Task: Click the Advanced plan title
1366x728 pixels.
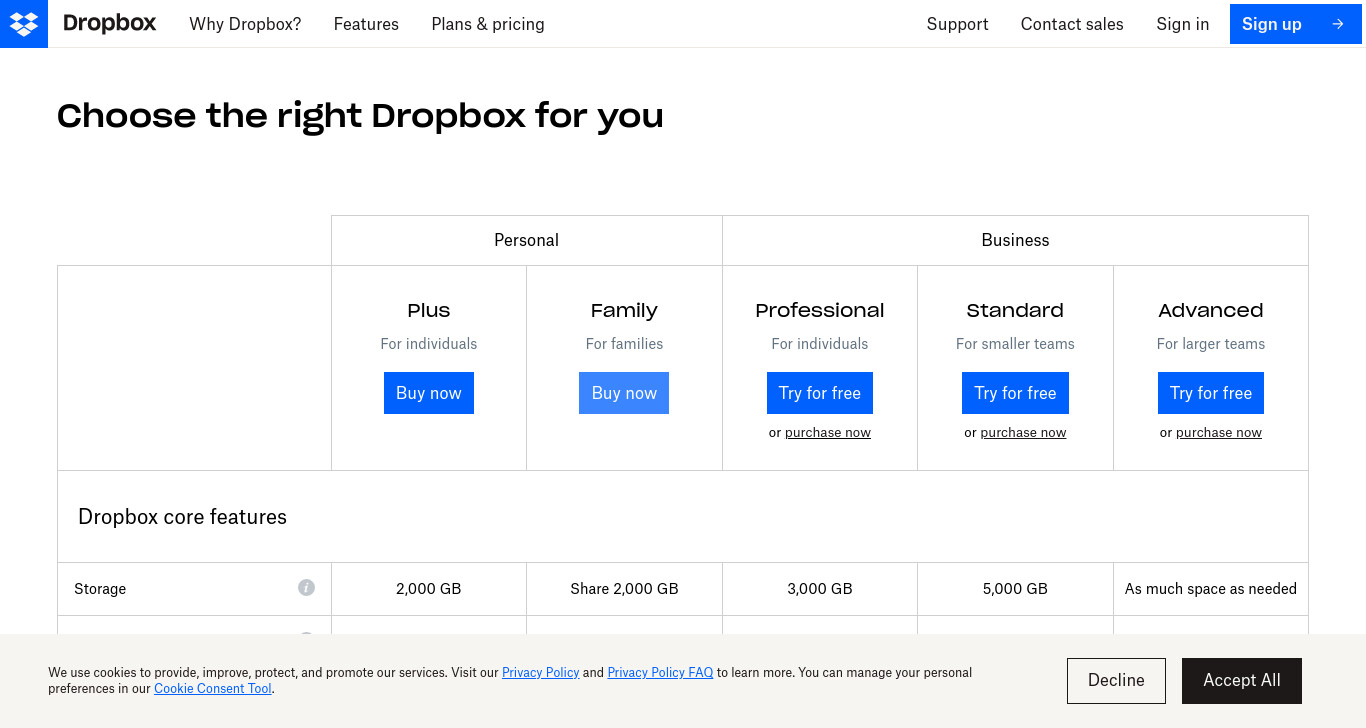Action: pos(1211,310)
